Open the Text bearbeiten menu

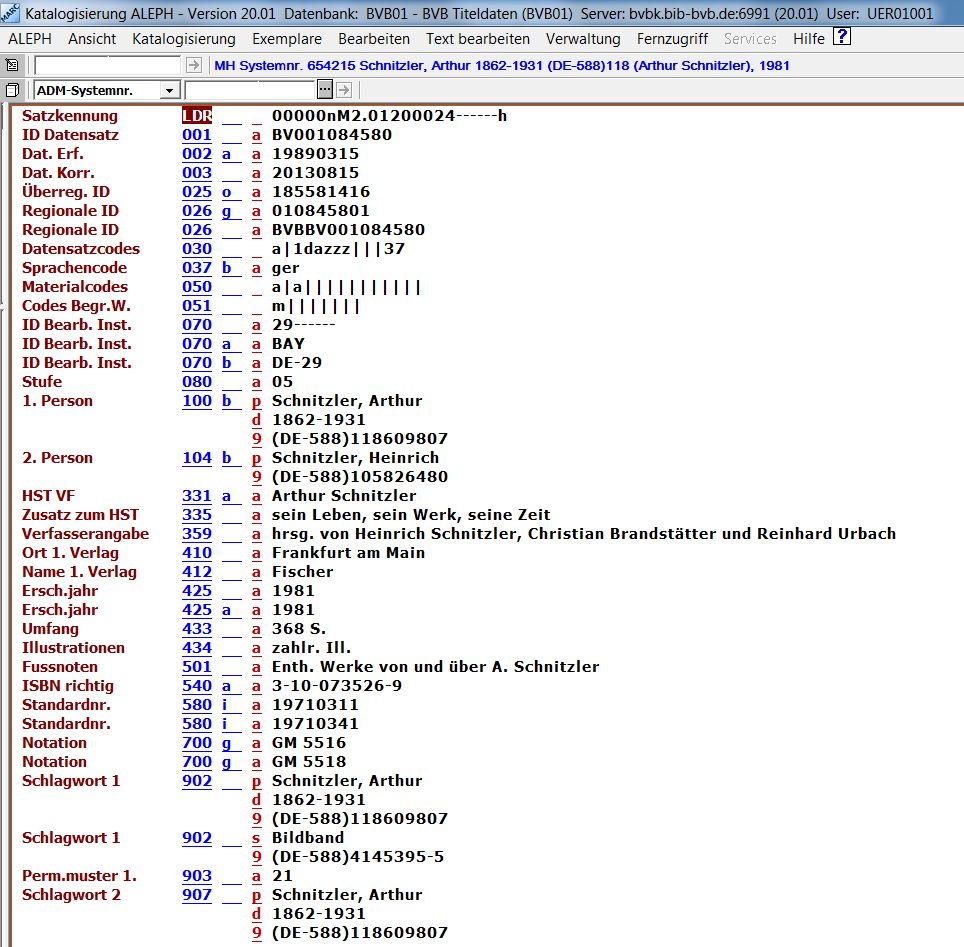coord(478,39)
